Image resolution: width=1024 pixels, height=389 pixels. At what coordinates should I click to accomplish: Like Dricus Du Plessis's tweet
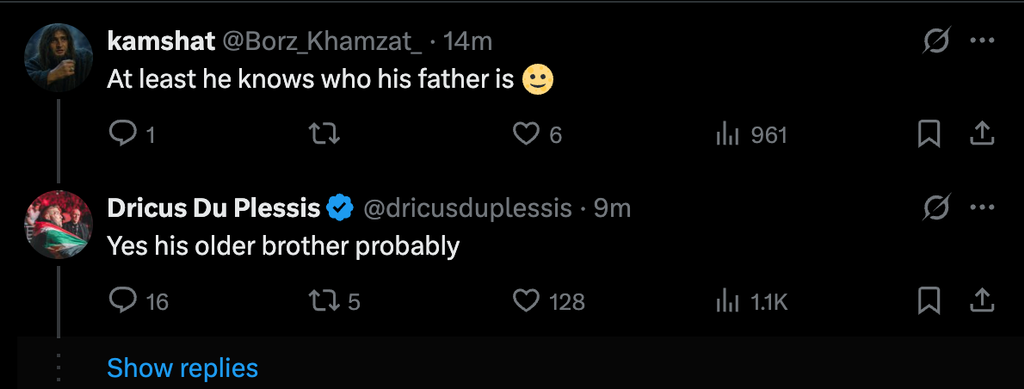pos(549,301)
